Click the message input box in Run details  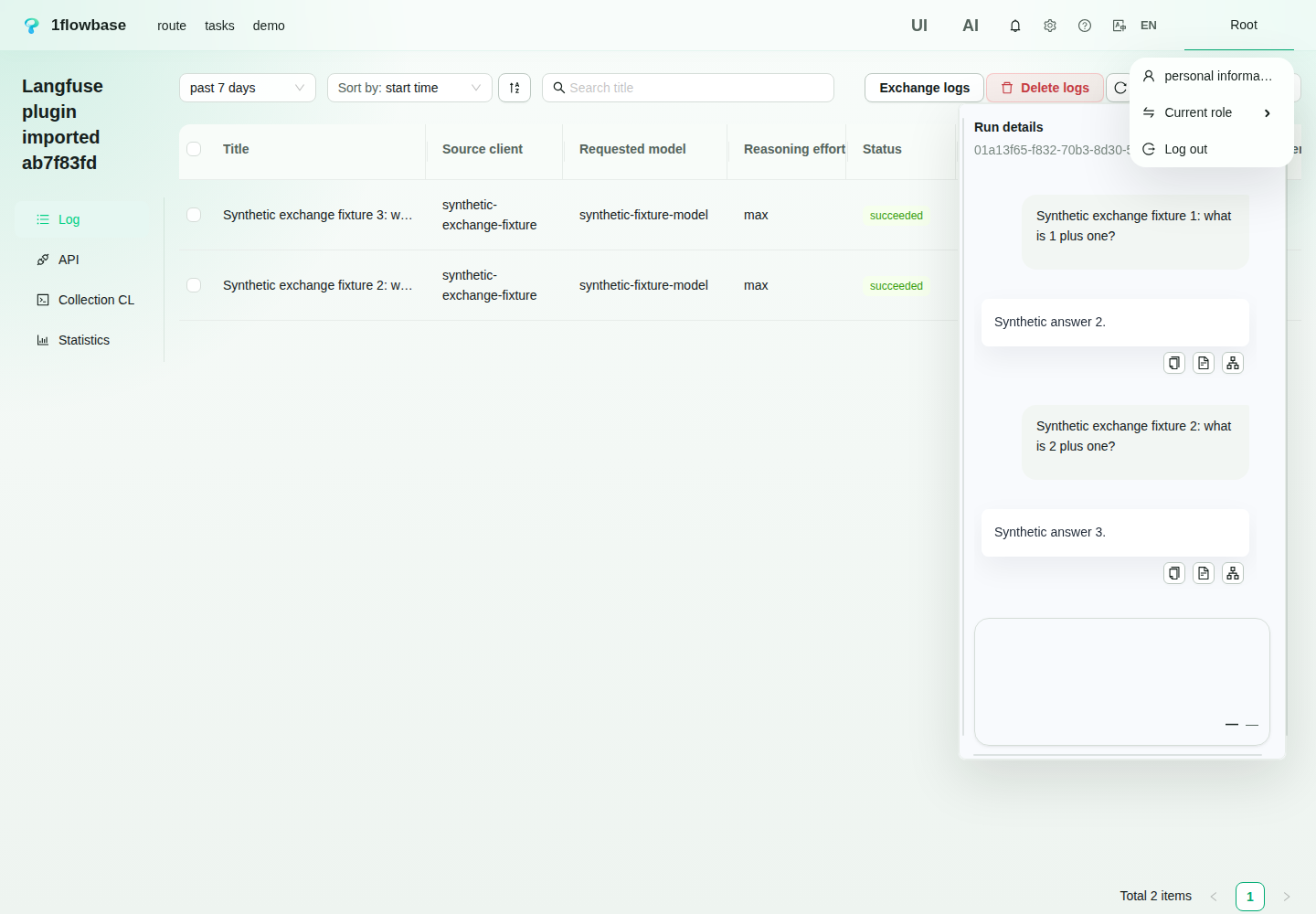pos(1122,682)
